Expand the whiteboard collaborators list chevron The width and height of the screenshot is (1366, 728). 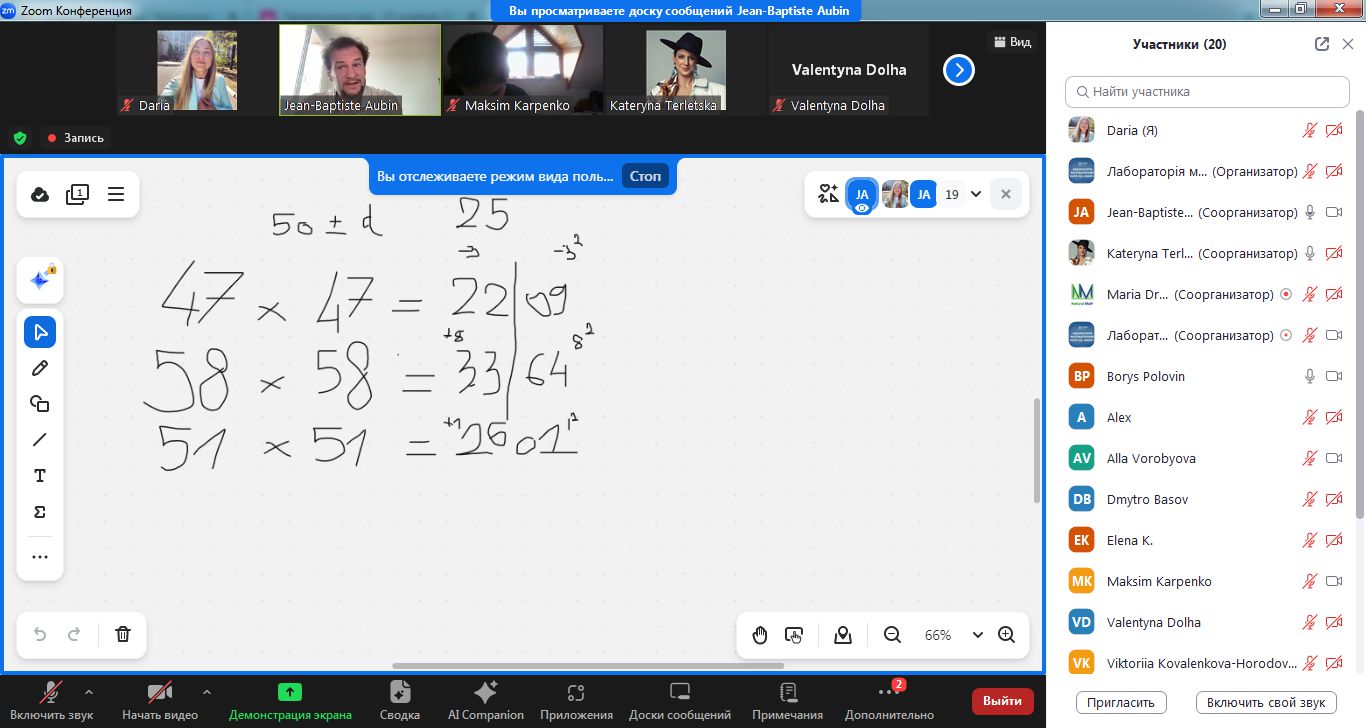click(976, 194)
